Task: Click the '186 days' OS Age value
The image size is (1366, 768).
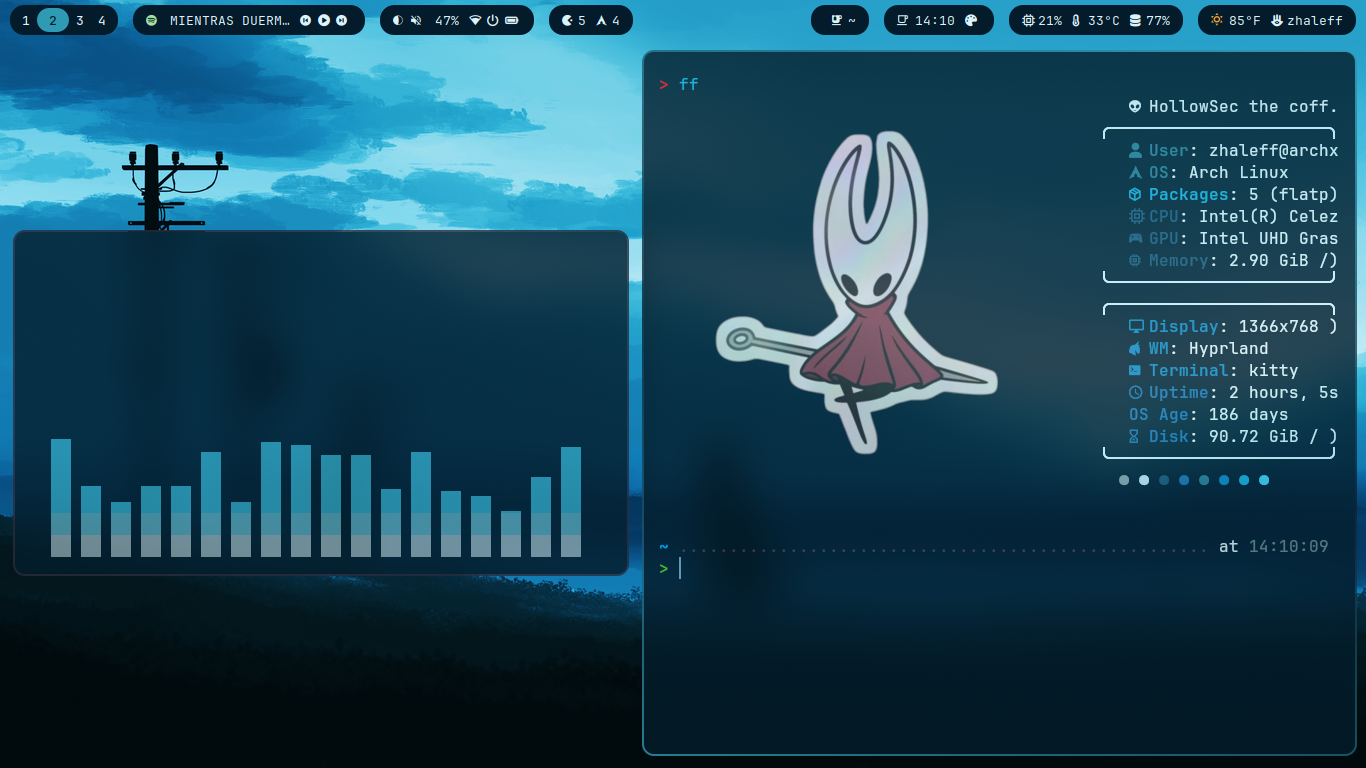Action: tap(1248, 414)
